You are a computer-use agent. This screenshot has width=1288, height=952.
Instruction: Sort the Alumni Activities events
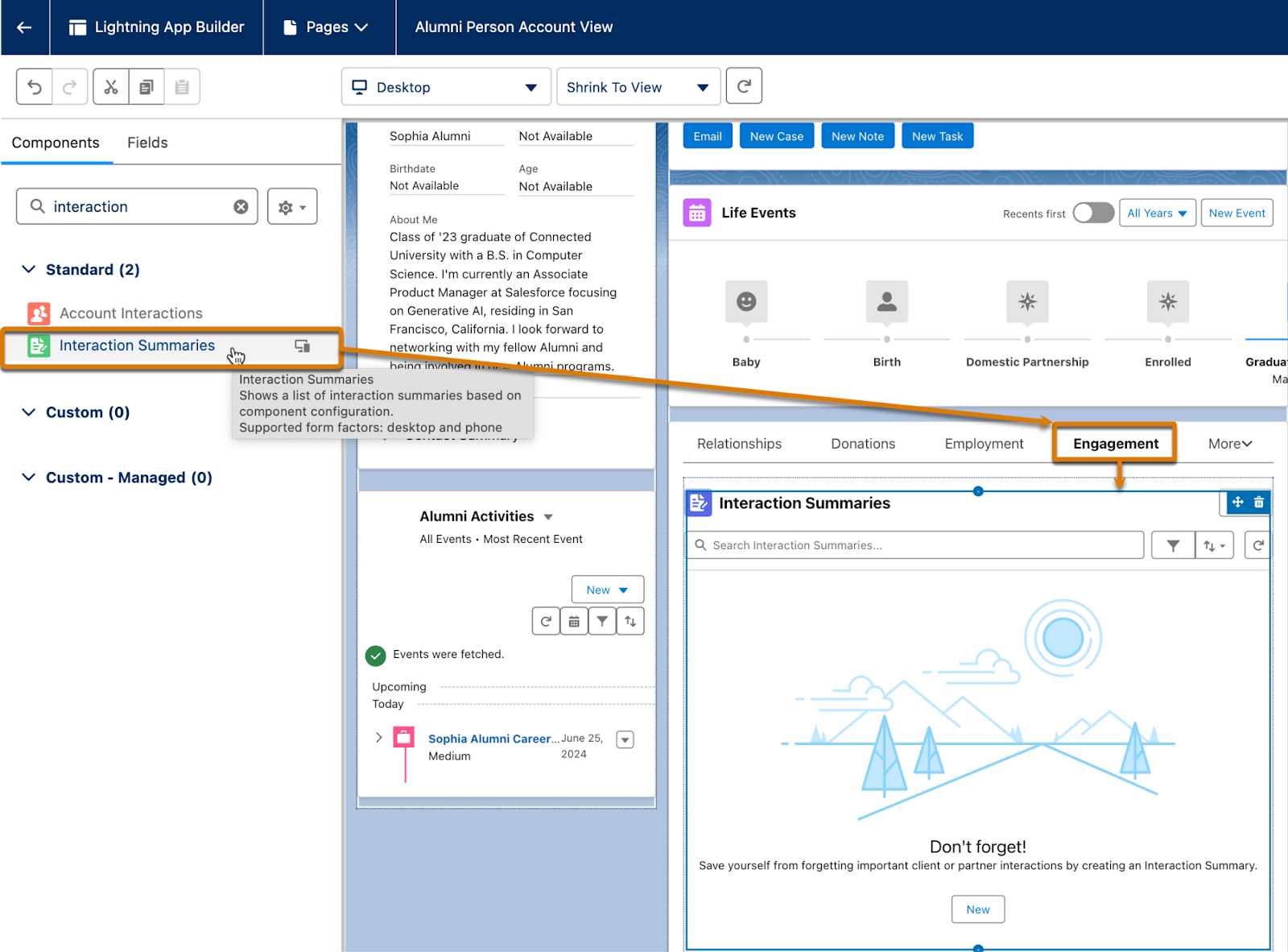click(x=630, y=622)
